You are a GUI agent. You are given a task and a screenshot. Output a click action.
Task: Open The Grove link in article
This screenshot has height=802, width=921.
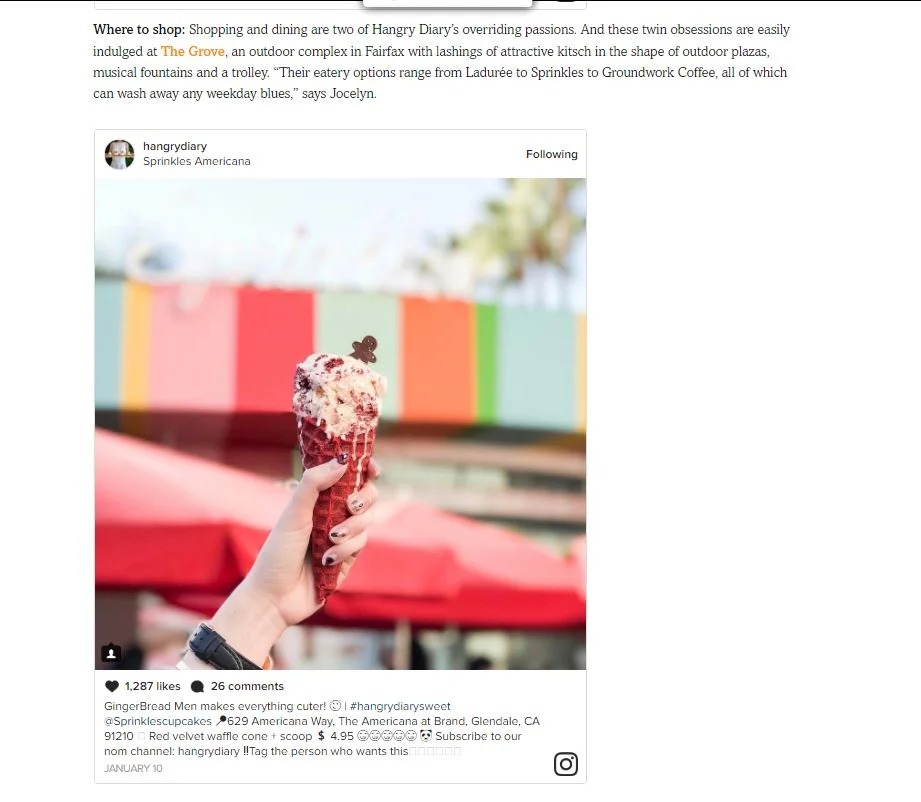point(193,52)
